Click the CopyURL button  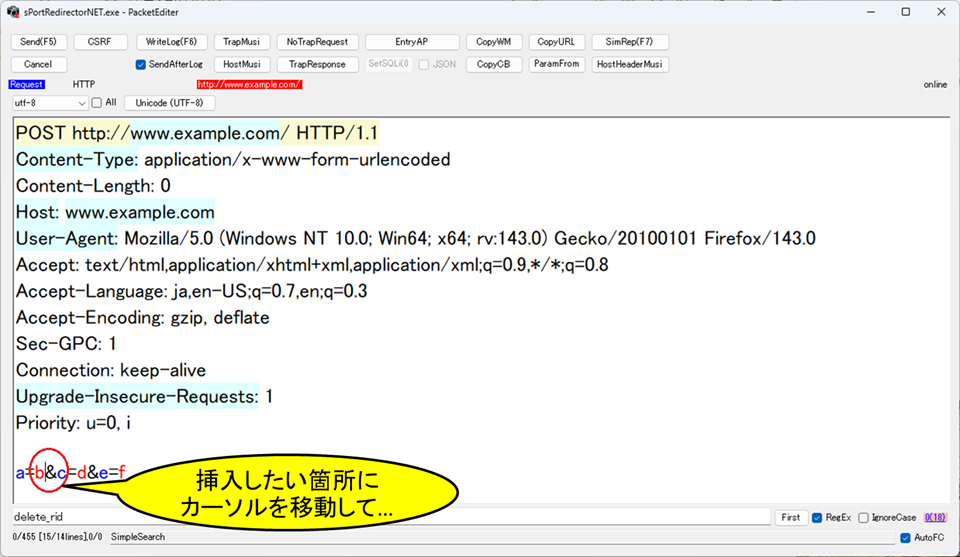click(556, 42)
